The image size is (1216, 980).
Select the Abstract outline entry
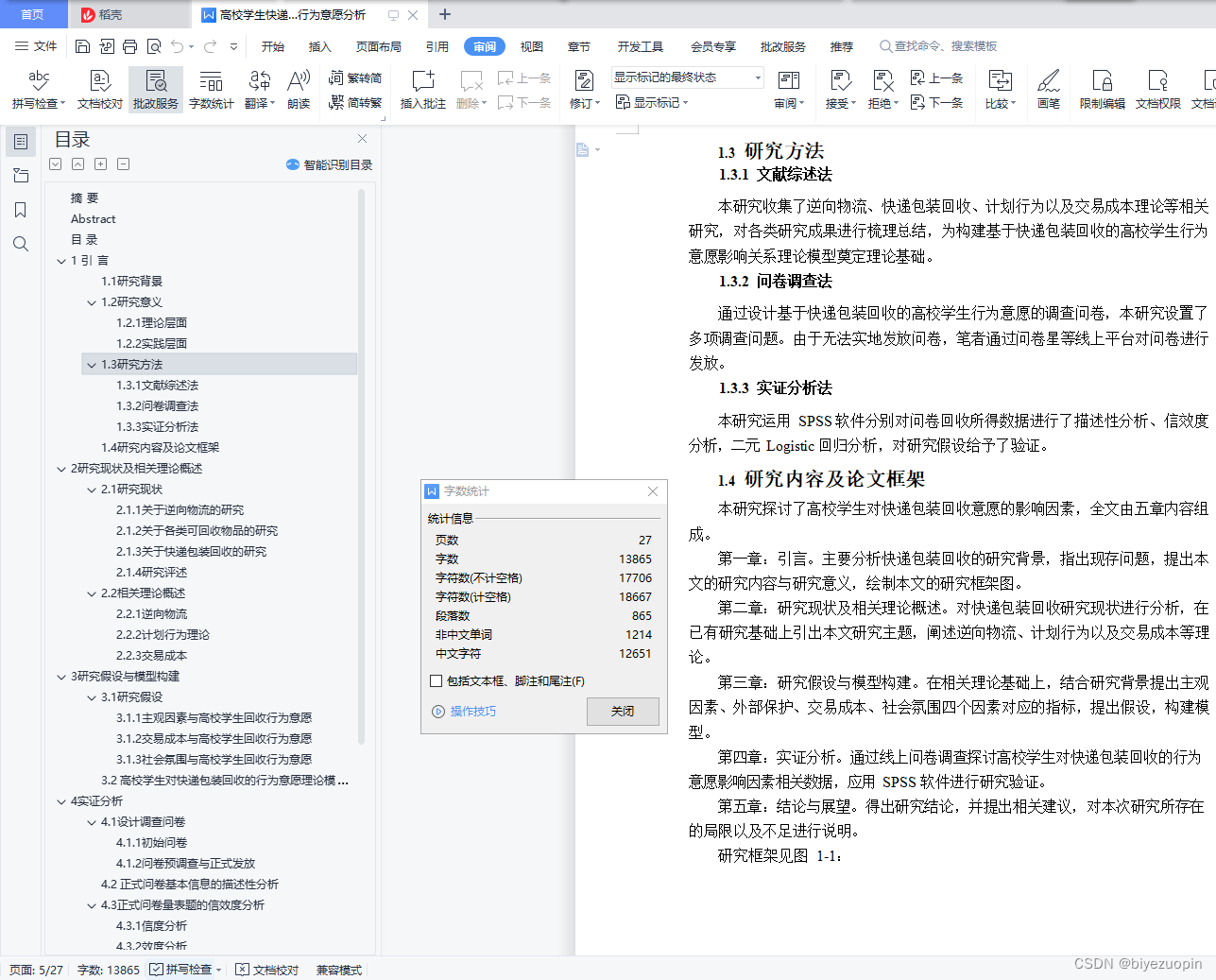point(93,219)
